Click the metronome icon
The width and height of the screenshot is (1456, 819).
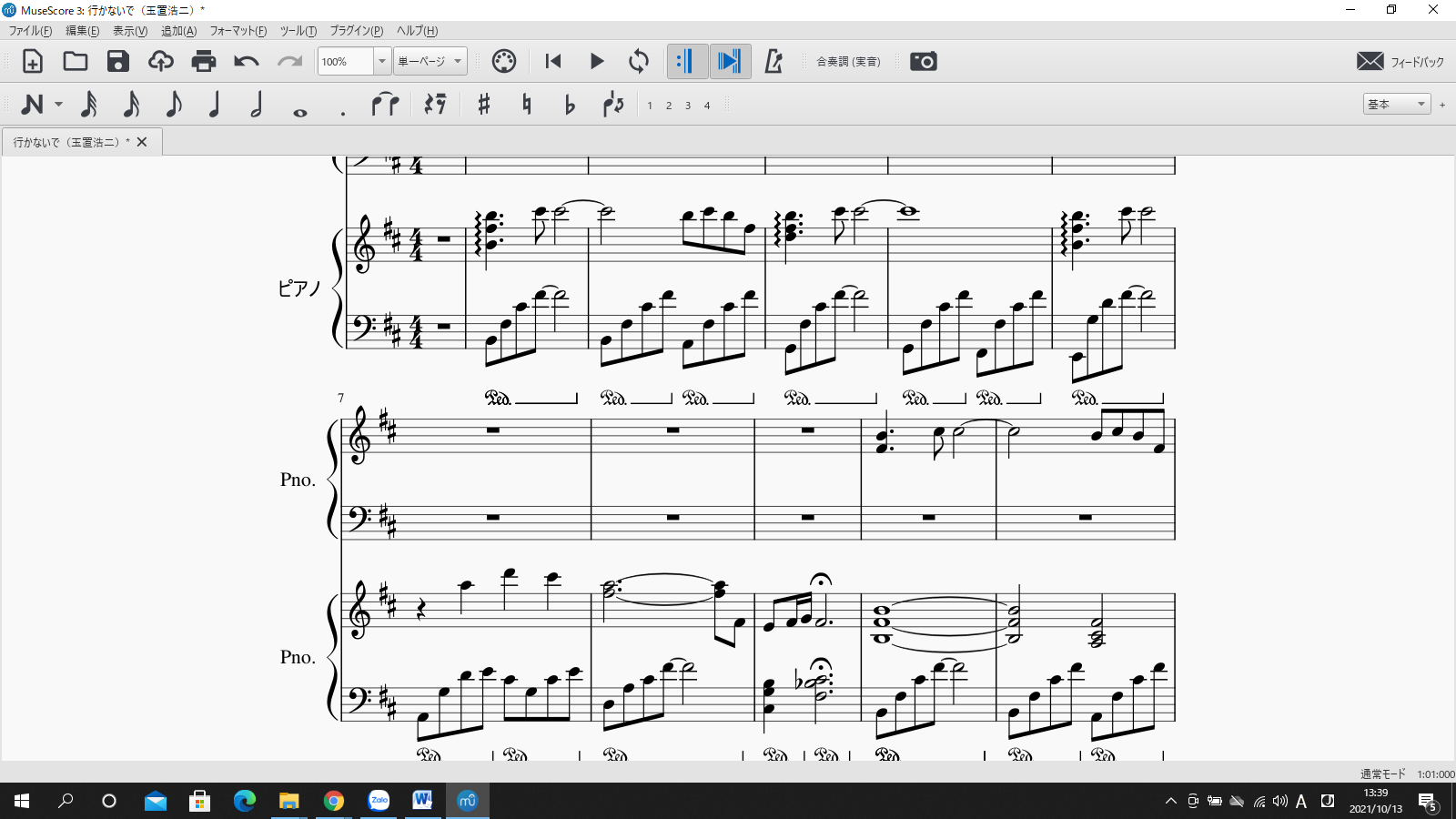pyautogui.click(x=773, y=62)
